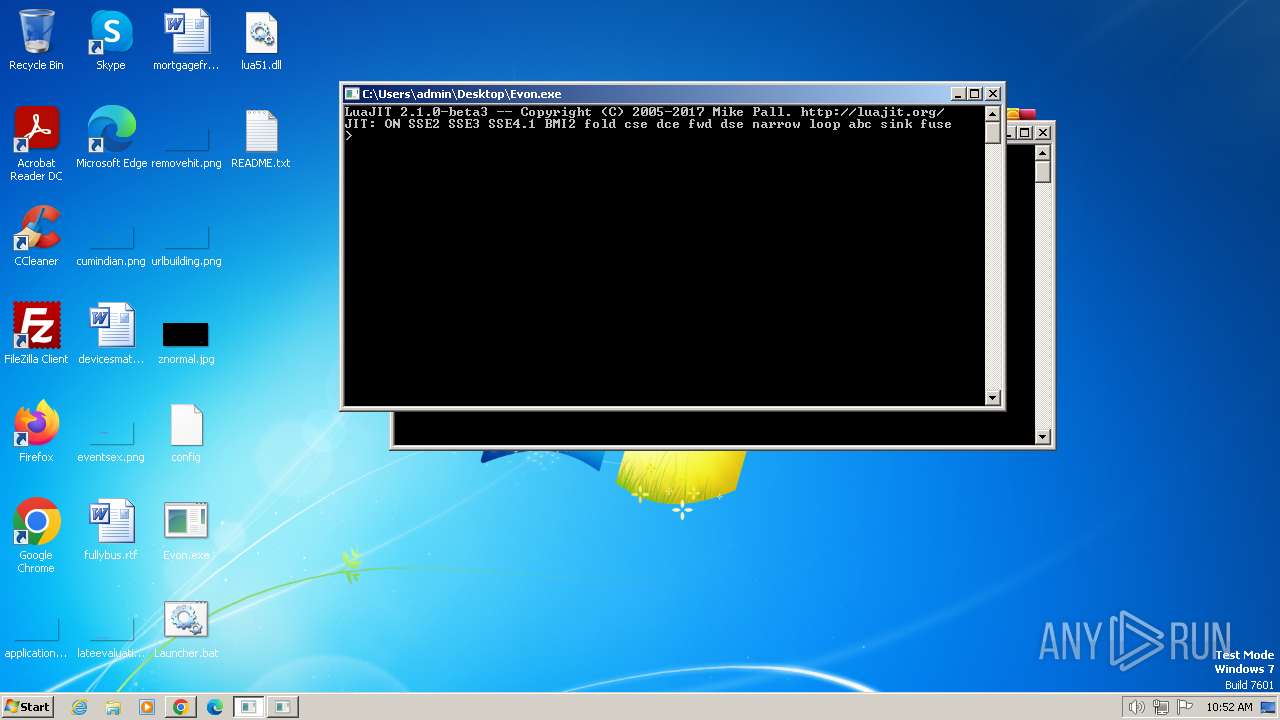Launch Microsoft Edge desktop shortcut
Viewport: 1280px width, 720px height.
111,138
